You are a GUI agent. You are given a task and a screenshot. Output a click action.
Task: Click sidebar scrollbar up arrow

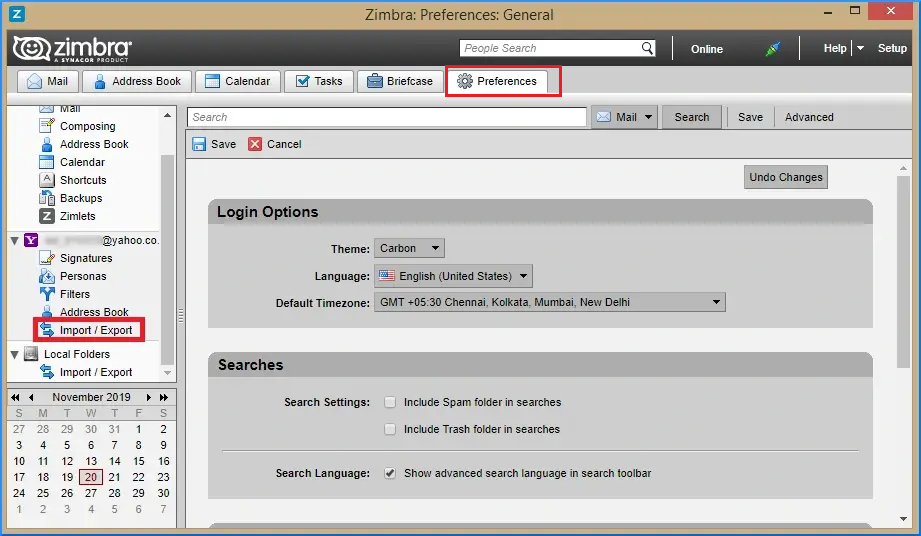(167, 115)
